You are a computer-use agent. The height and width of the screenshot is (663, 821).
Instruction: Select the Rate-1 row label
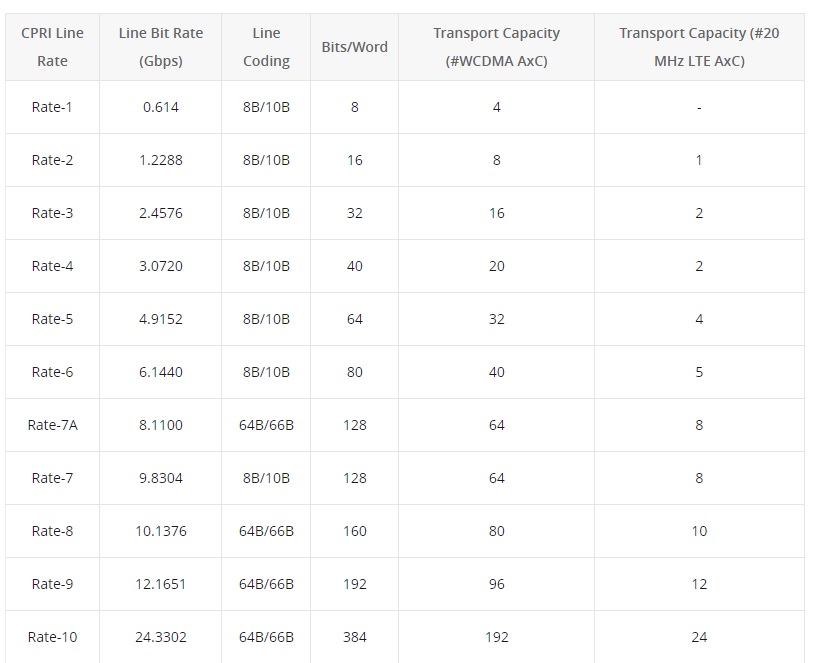pos(52,107)
